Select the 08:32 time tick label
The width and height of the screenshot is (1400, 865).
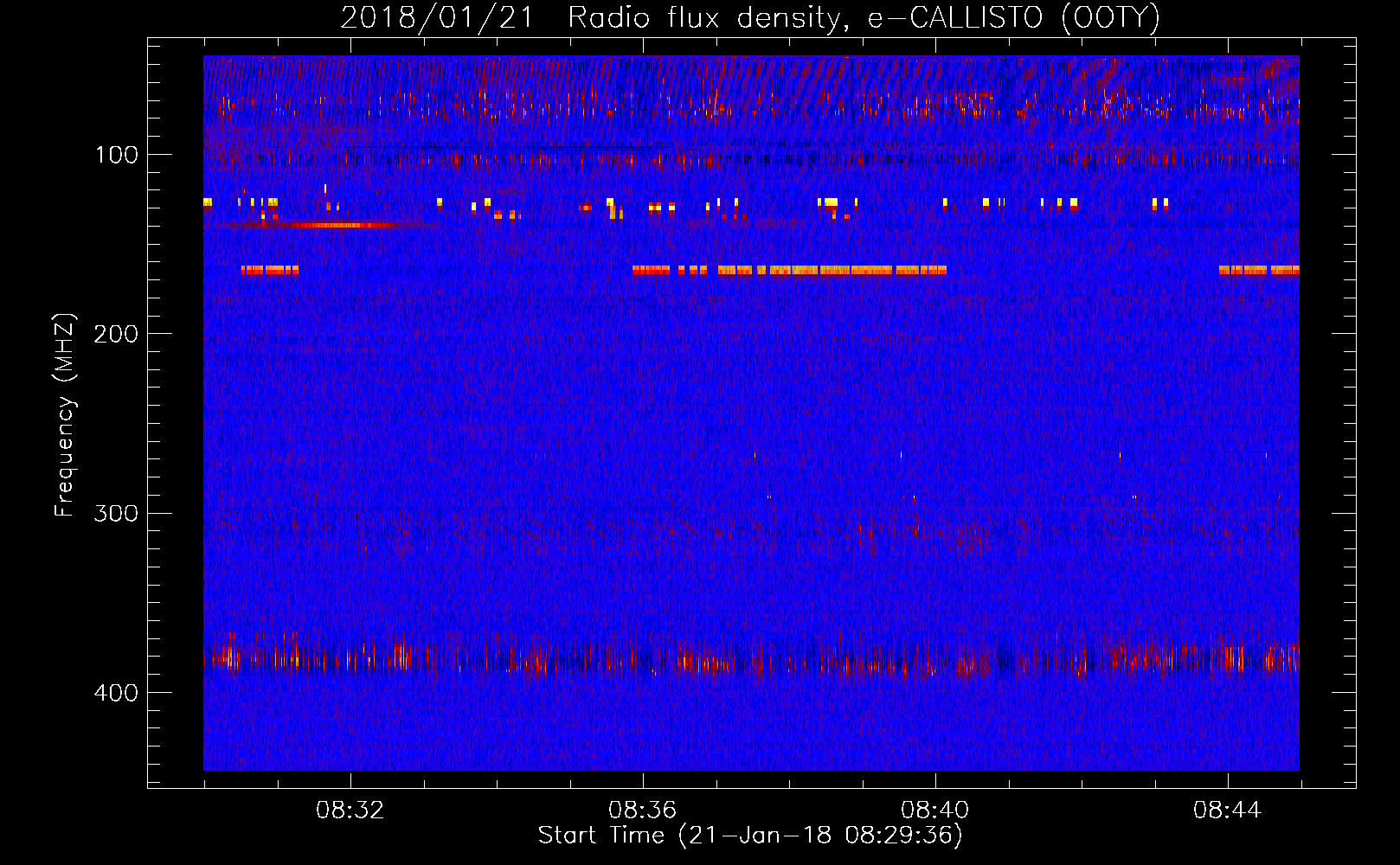[x=350, y=811]
